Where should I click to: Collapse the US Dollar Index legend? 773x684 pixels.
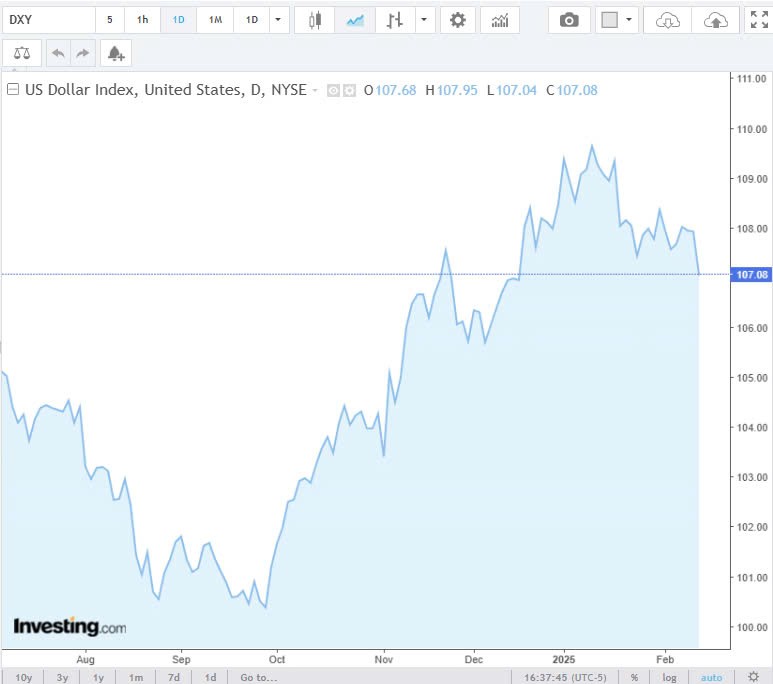[x=13, y=89]
